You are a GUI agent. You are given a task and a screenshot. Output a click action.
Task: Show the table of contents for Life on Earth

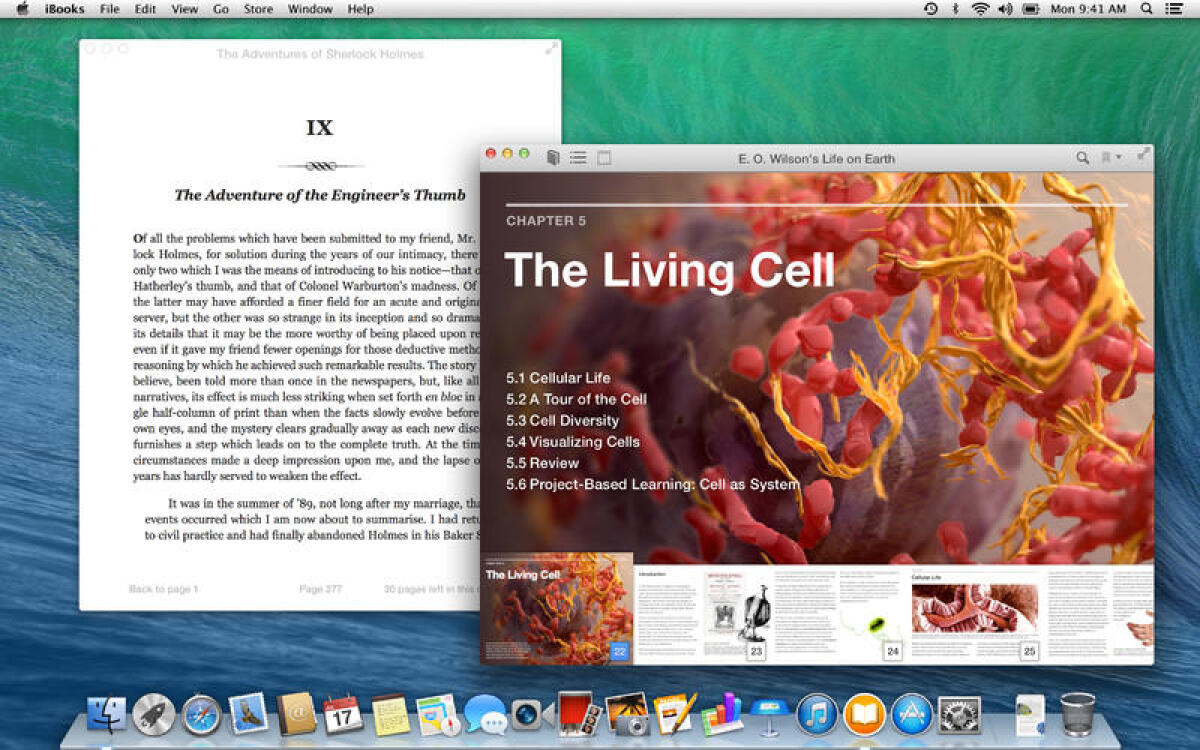578,156
